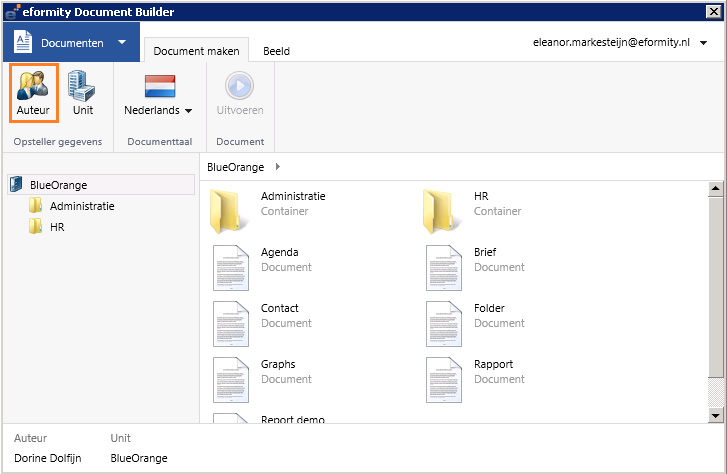The width and height of the screenshot is (727, 474).
Task: Select HR folder in the tree
Action: [57, 227]
